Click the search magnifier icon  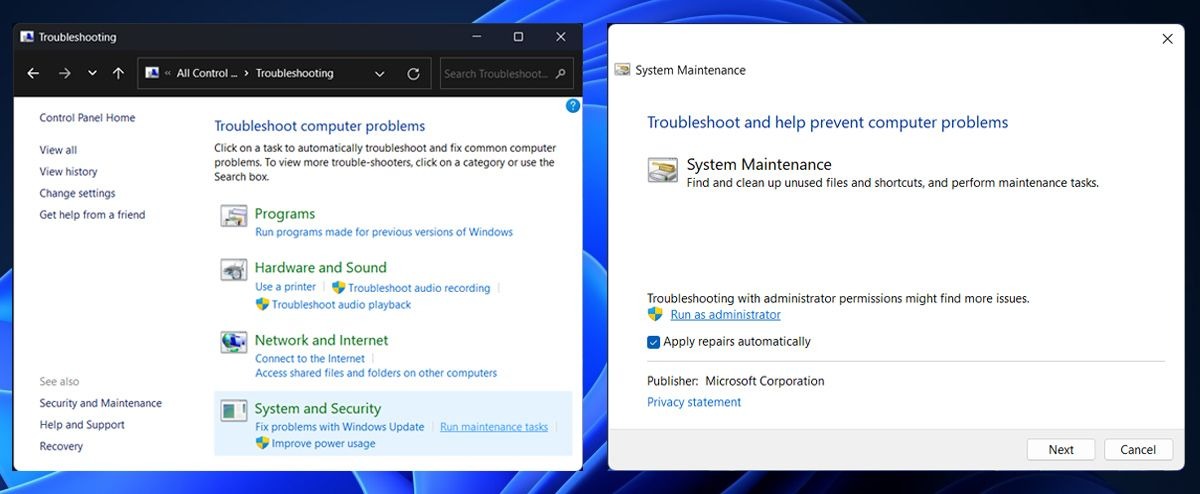pyautogui.click(x=562, y=73)
